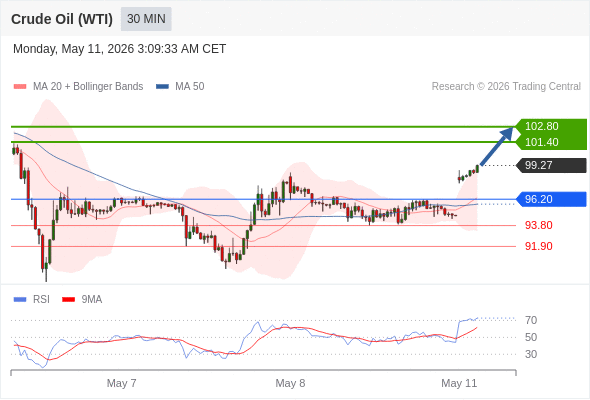Click the 91.90 support level label
This screenshot has height=400, width=590.
coord(538,246)
